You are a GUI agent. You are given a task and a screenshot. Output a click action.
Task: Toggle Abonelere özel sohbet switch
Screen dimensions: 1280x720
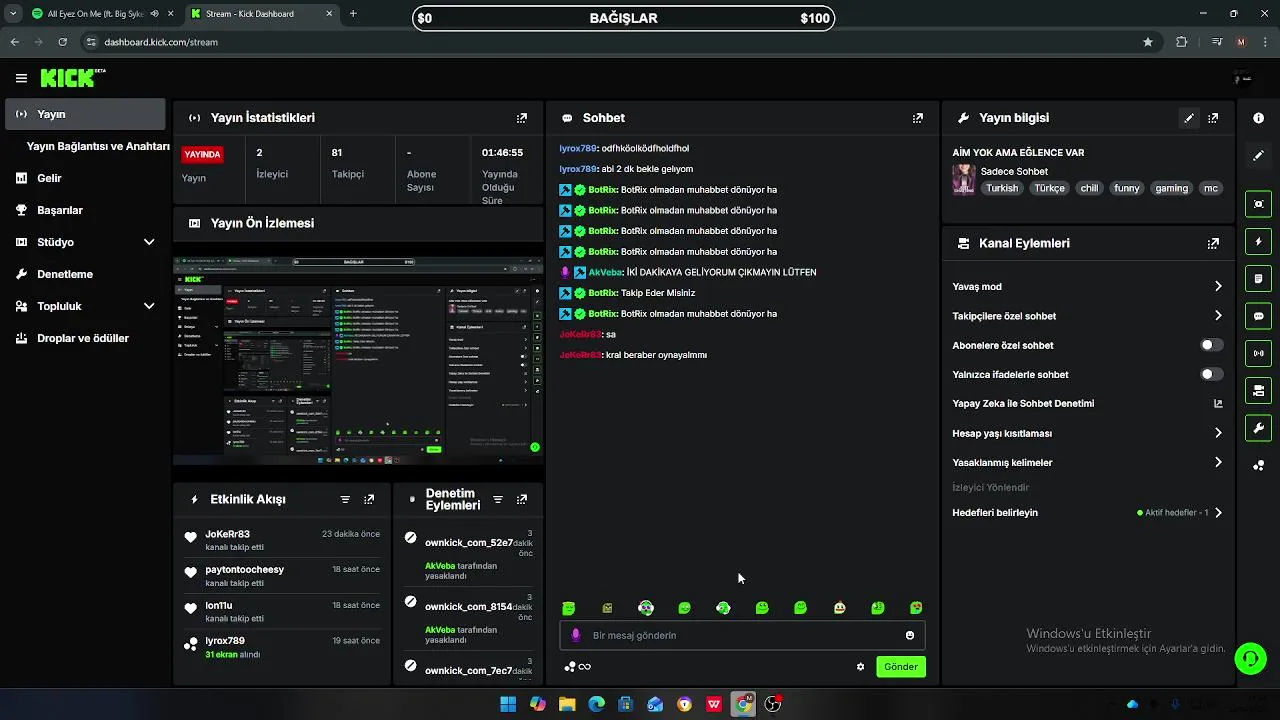[1211, 345]
